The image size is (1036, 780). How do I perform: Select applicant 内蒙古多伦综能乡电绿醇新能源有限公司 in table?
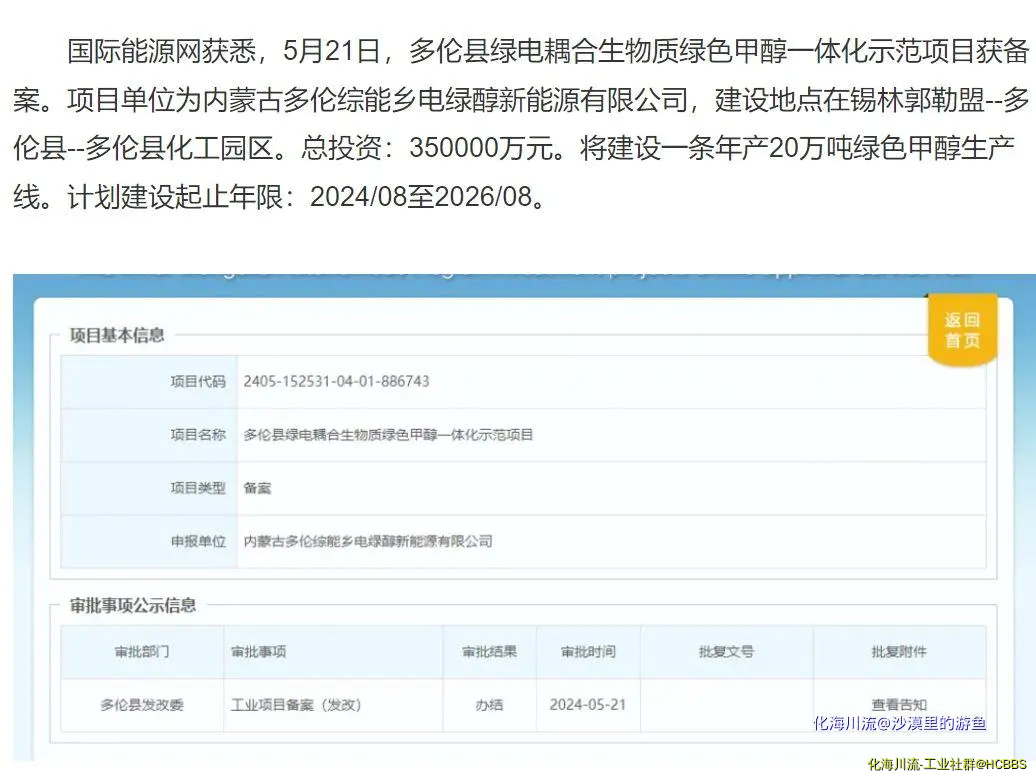[368, 542]
